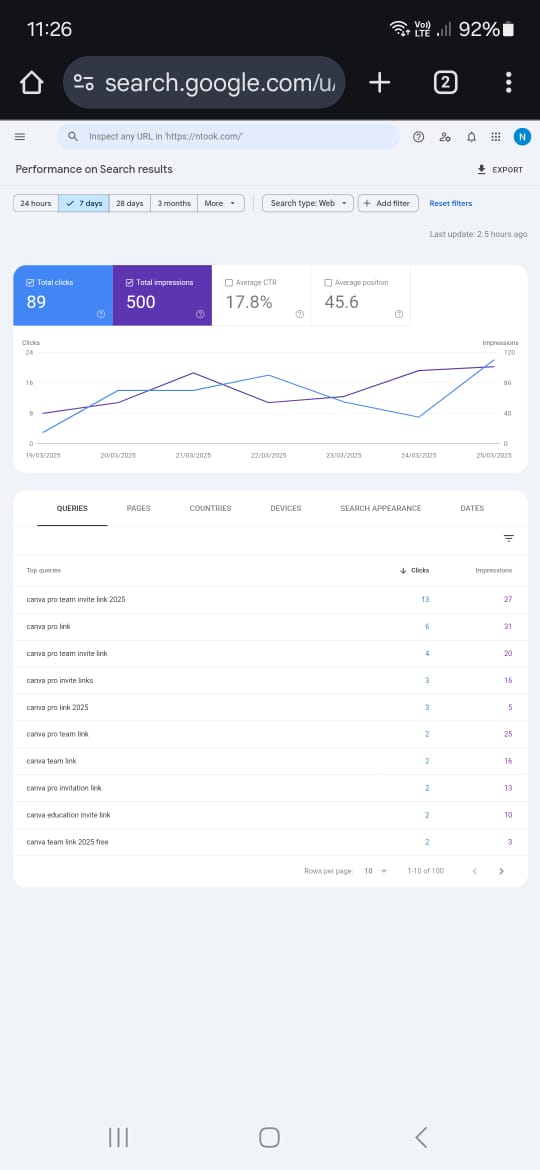Open the rows per page dropdown
Viewport: 540px width, 1170px height.
coord(375,871)
